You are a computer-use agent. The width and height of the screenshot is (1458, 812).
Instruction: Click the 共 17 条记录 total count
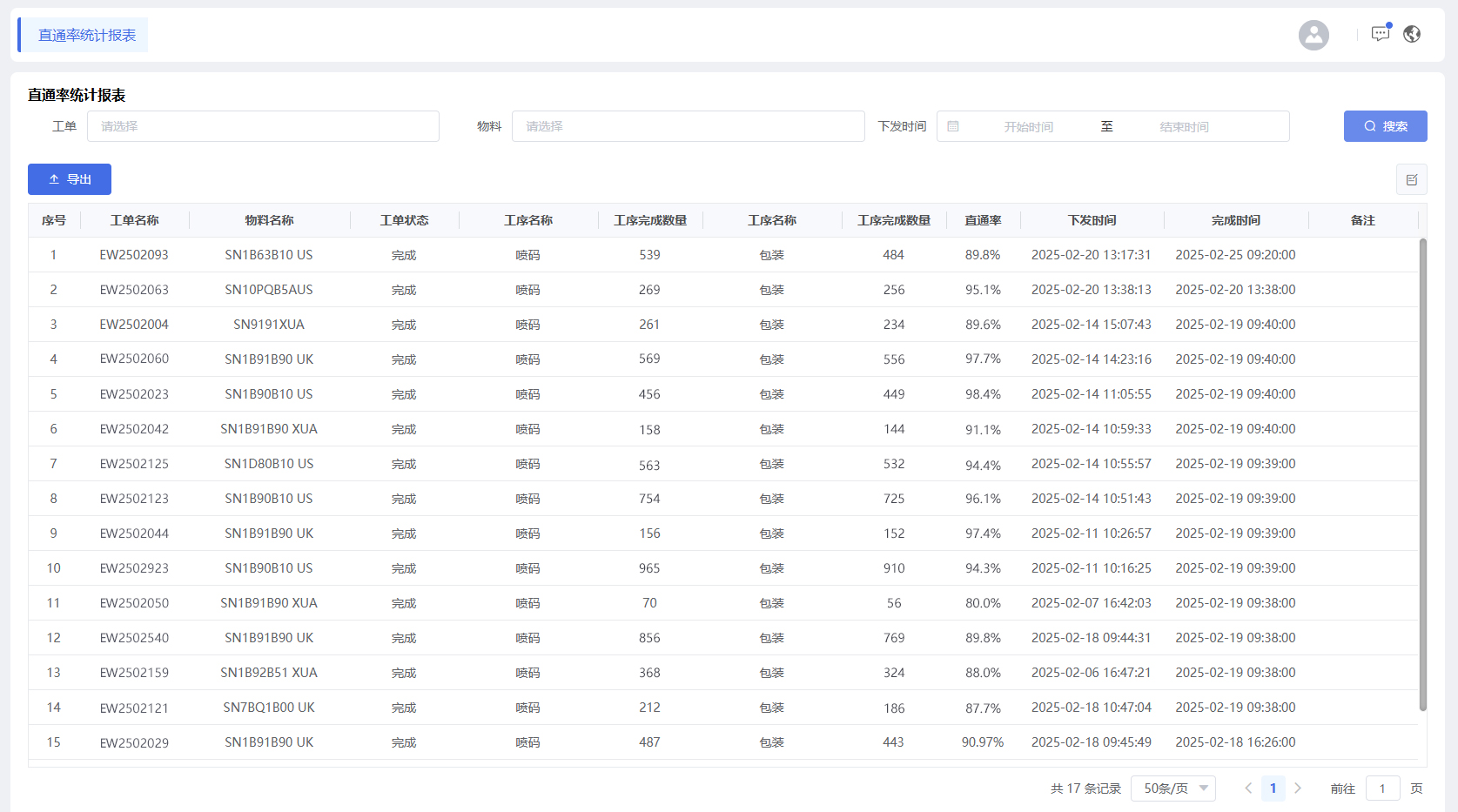[x=1085, y=789]
